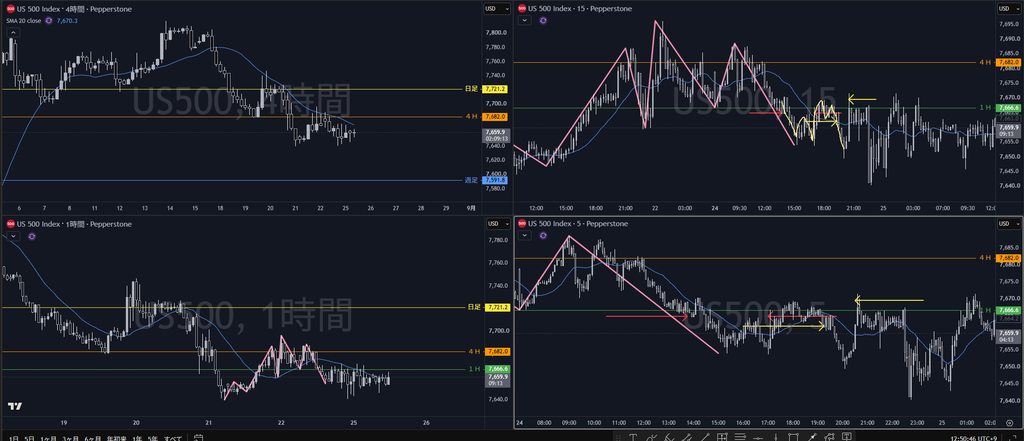The image size is (1024, 441).
Task: Select the horizontal line drawing tool
Action: coord(758,437)
